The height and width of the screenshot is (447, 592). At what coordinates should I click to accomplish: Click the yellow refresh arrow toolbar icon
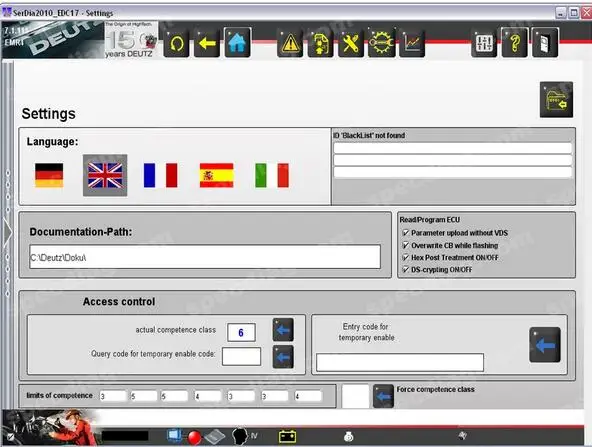click(x=176, y=43)
